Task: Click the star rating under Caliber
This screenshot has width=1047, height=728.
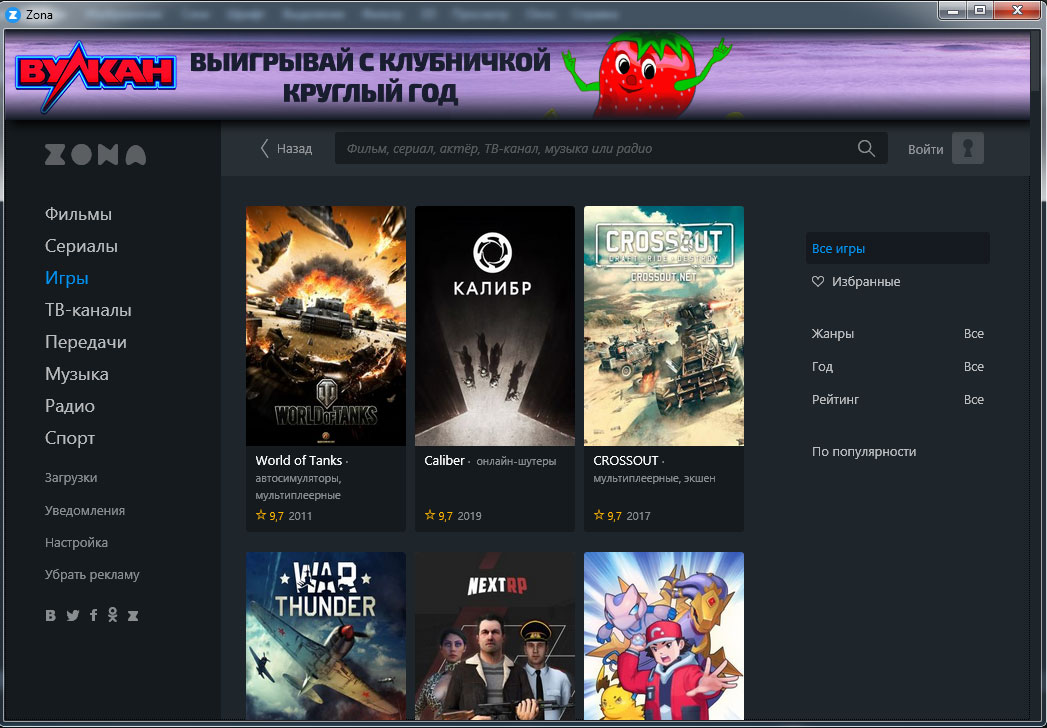Action: tap(439, 516)
